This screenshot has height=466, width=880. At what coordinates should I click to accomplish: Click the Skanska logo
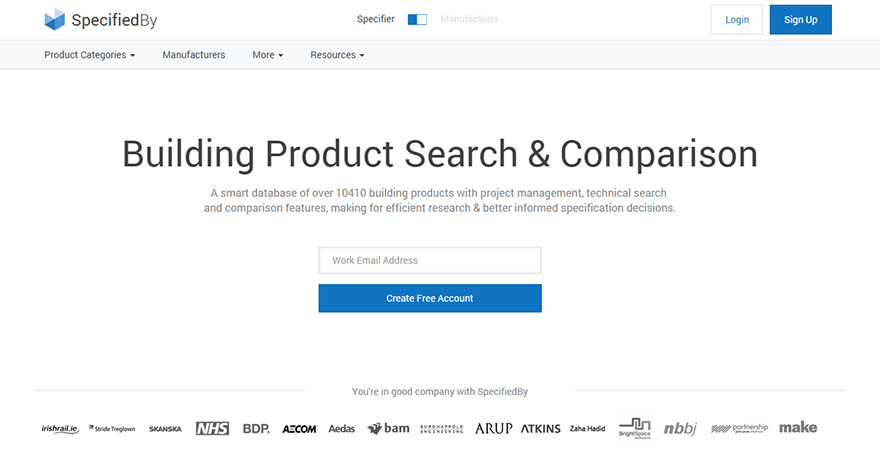(x=165, y=429)
